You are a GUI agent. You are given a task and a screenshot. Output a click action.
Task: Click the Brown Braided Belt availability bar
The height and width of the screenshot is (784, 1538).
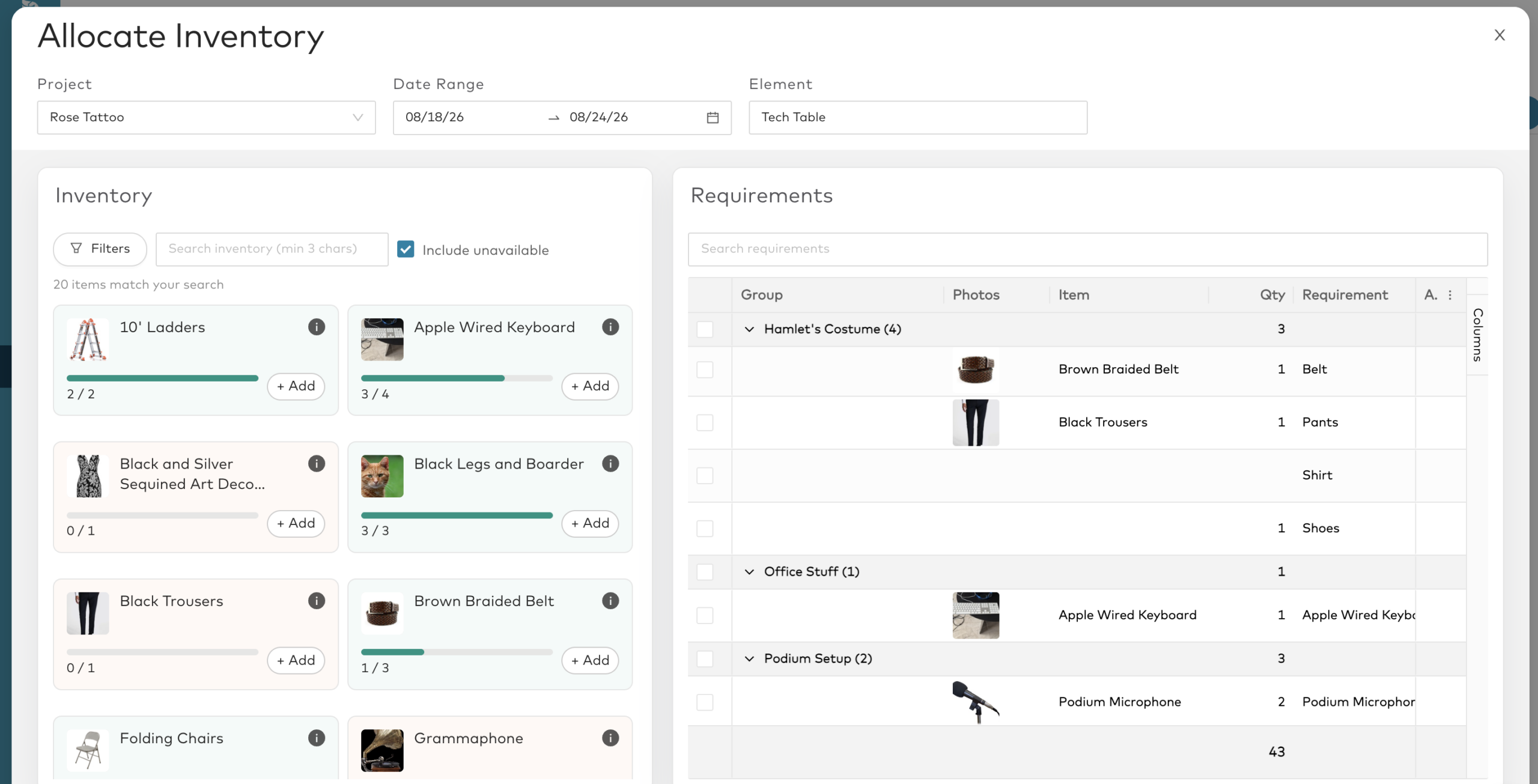[x=457, y=652]
